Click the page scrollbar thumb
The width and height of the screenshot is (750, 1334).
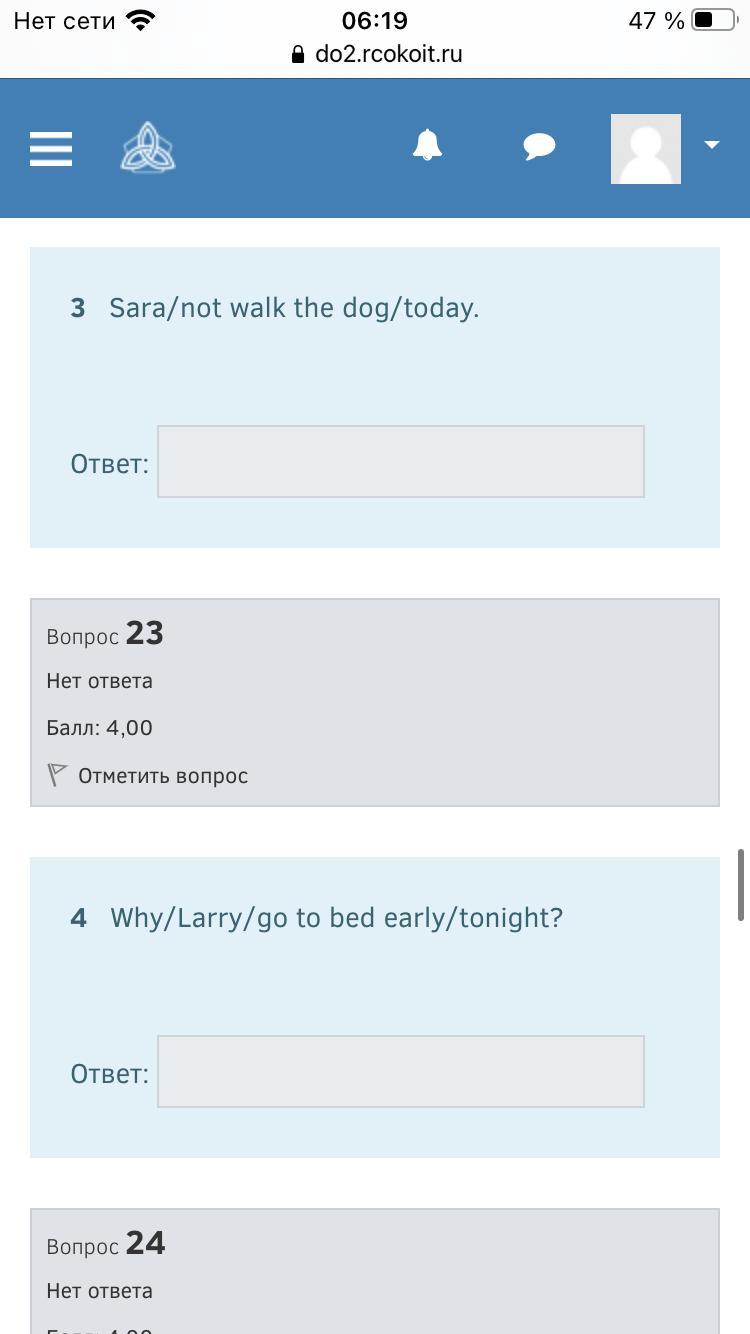741,884
